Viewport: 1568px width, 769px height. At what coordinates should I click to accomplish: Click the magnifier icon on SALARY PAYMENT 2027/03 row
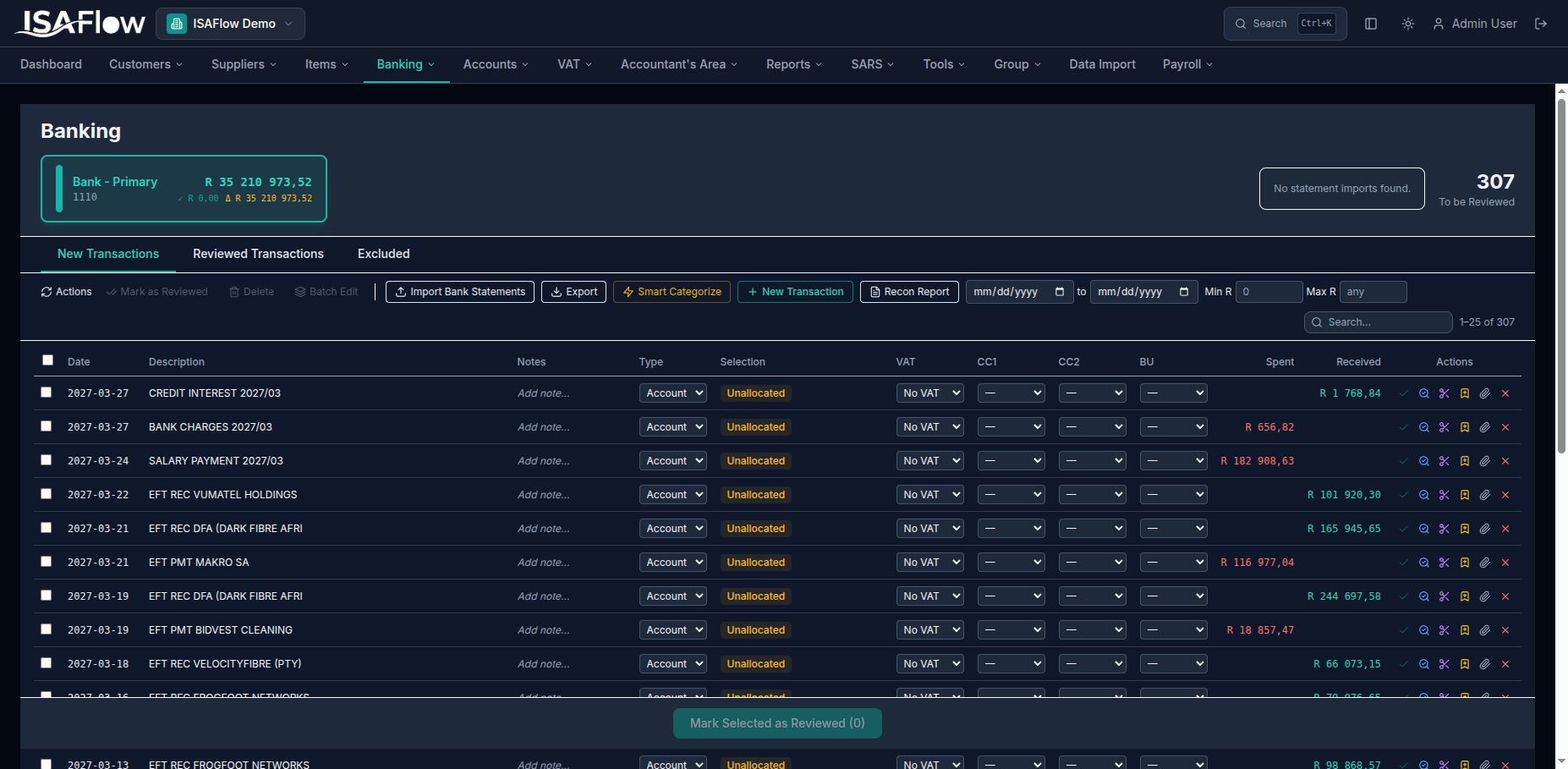[1424, 461]
